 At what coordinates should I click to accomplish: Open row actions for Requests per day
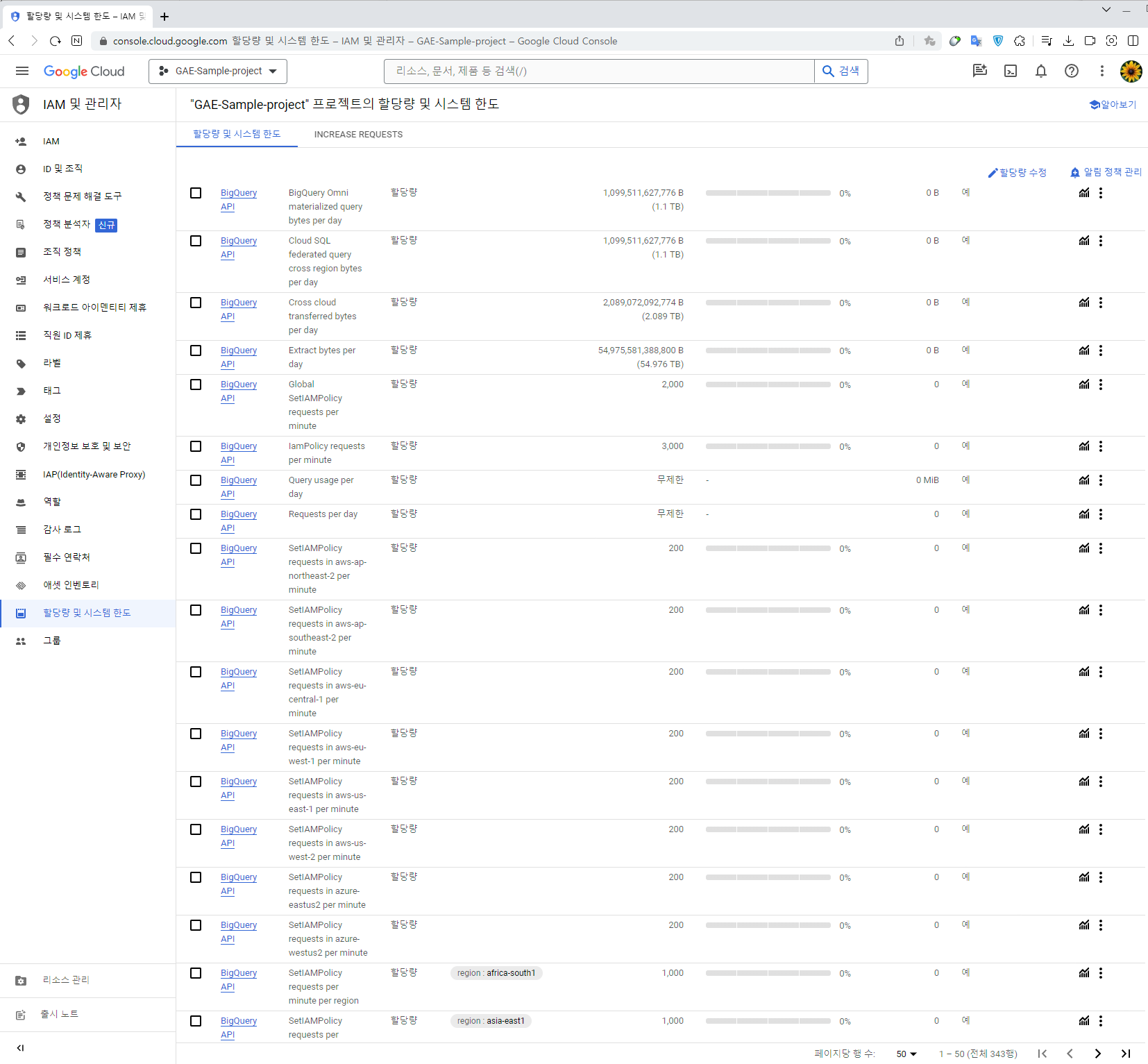pos(1101,514)
